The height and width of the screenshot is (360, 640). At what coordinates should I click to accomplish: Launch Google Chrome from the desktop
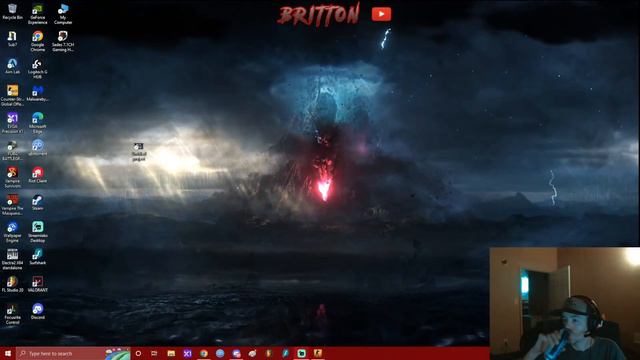pyautogui.click(x=38, y=41)
